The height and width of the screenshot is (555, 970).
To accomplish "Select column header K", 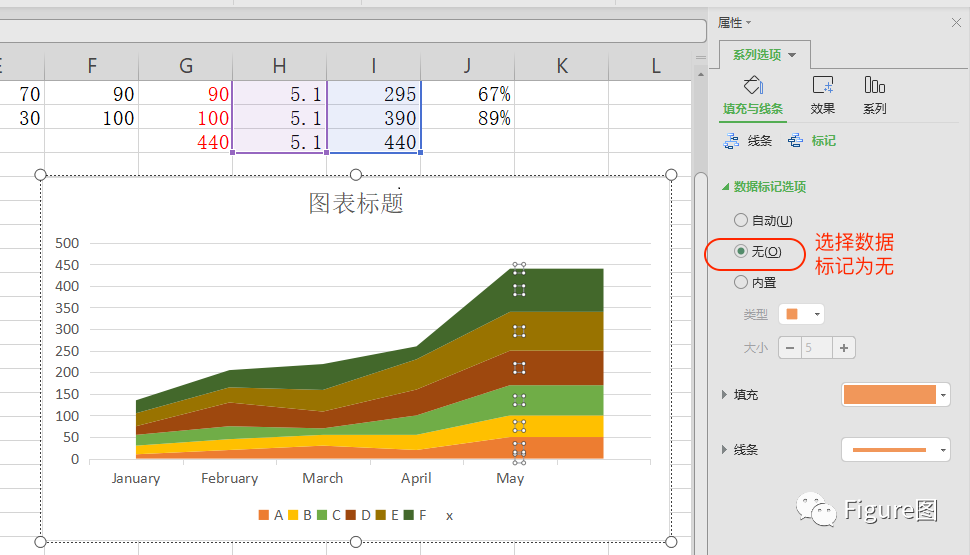I will click(562, 66).
